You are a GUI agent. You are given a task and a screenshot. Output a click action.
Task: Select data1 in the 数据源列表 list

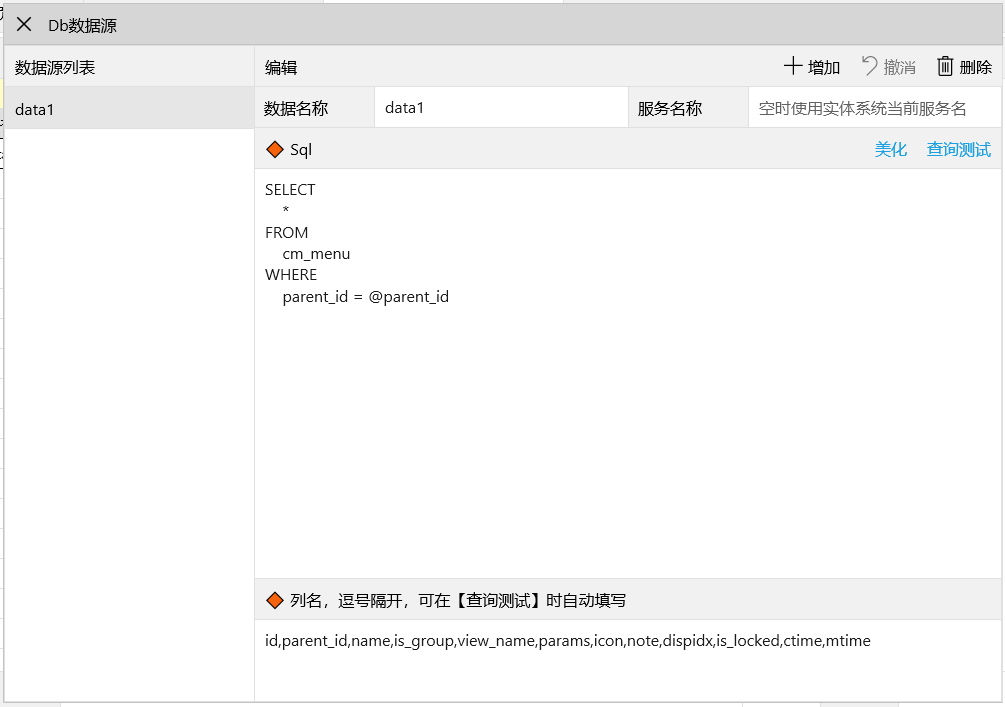(129, 108)
